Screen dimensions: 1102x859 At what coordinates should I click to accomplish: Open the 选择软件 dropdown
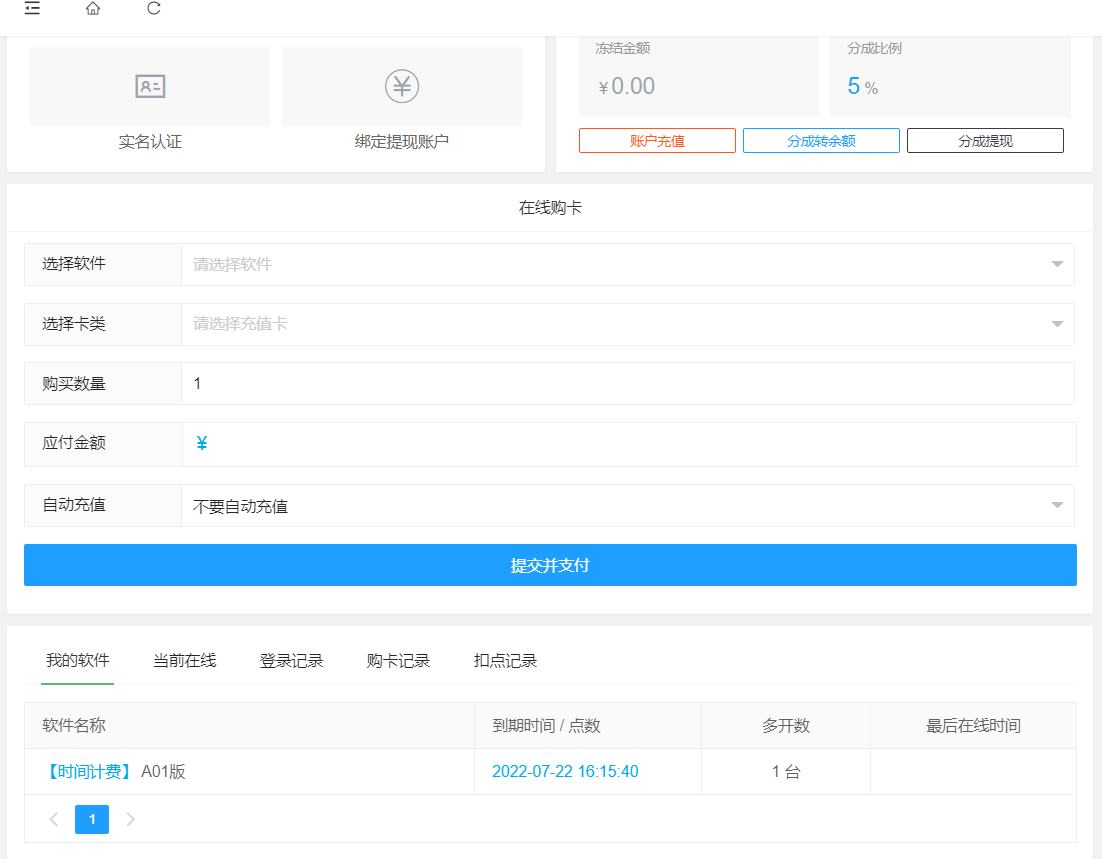pos(627,265)
